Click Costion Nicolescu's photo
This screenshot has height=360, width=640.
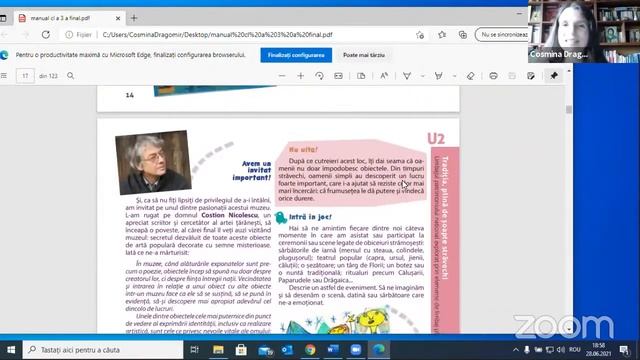click(153, 162)
